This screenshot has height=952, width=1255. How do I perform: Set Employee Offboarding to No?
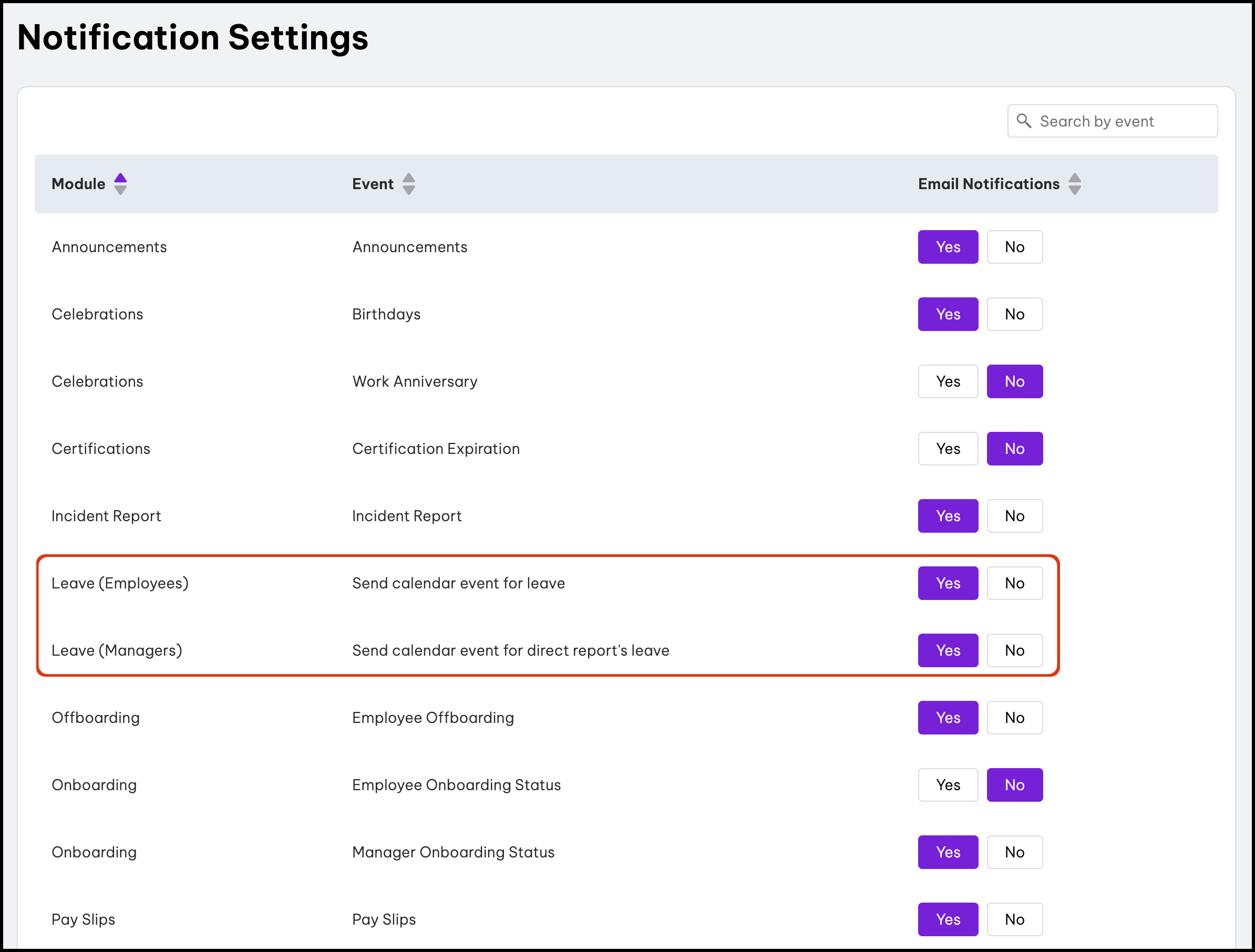[1014, 718]
